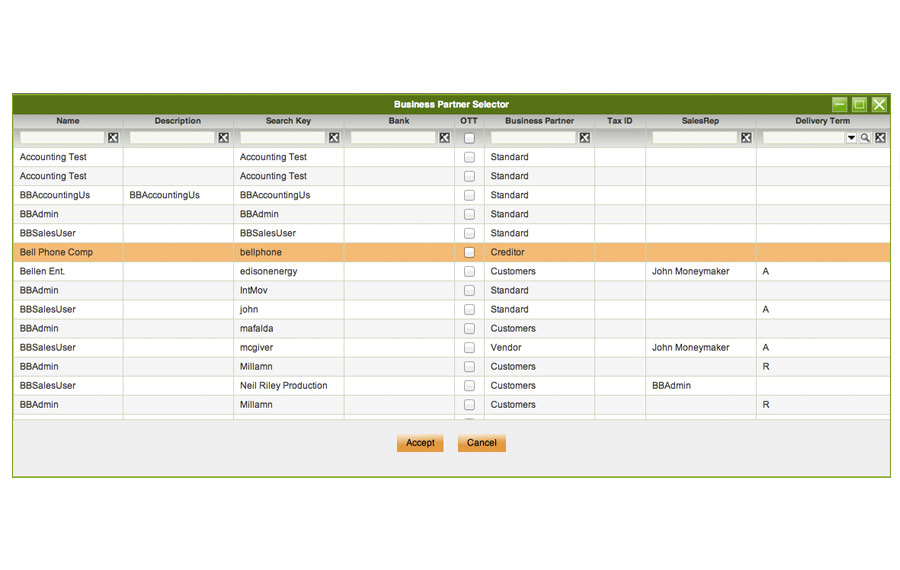Sort by Description column header
The height and width of the screenshot is (570, 900).
(x=178, y=121)
